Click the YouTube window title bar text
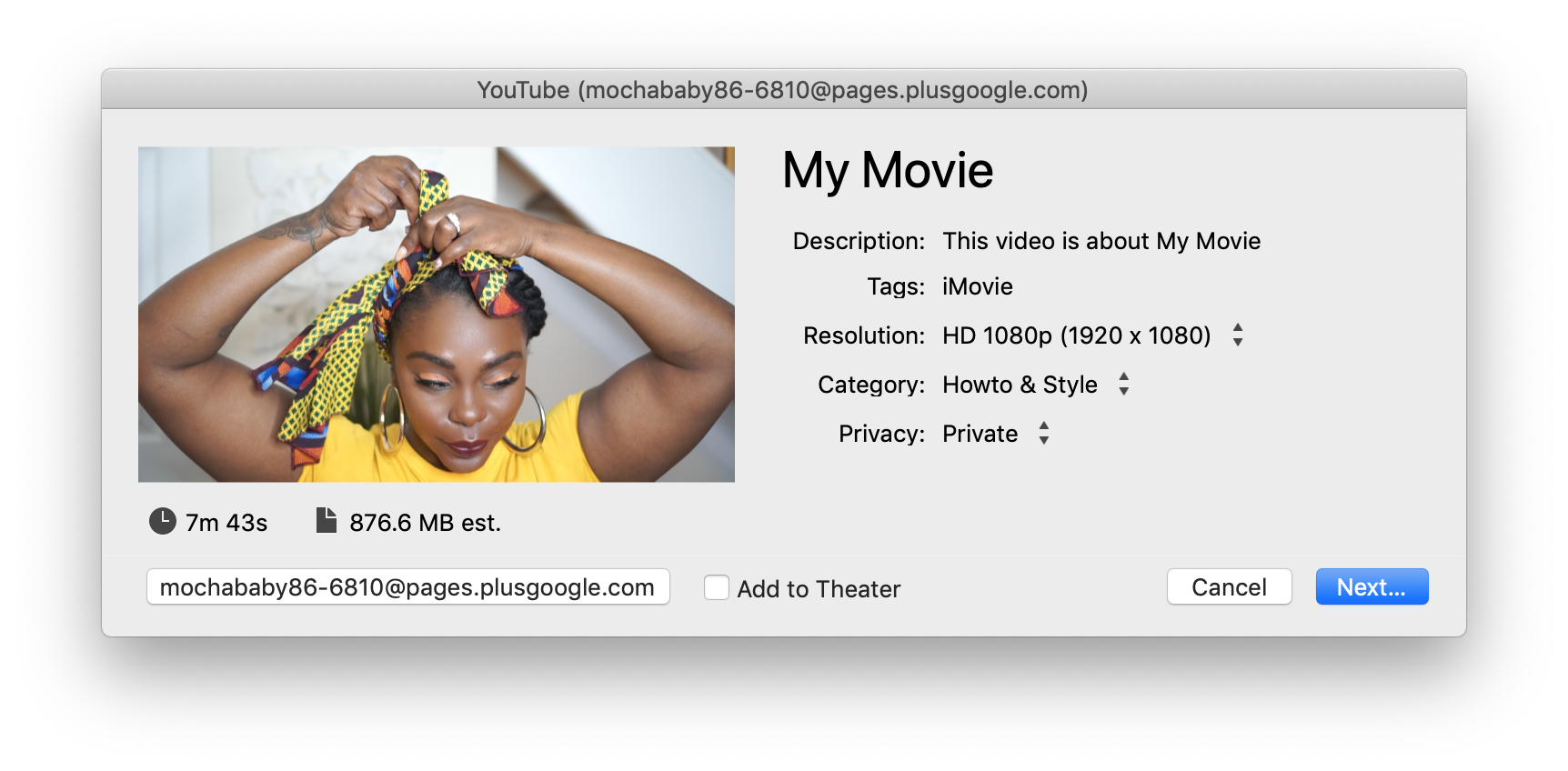The width and height of the screenshot is (1568, 771). 783,90
